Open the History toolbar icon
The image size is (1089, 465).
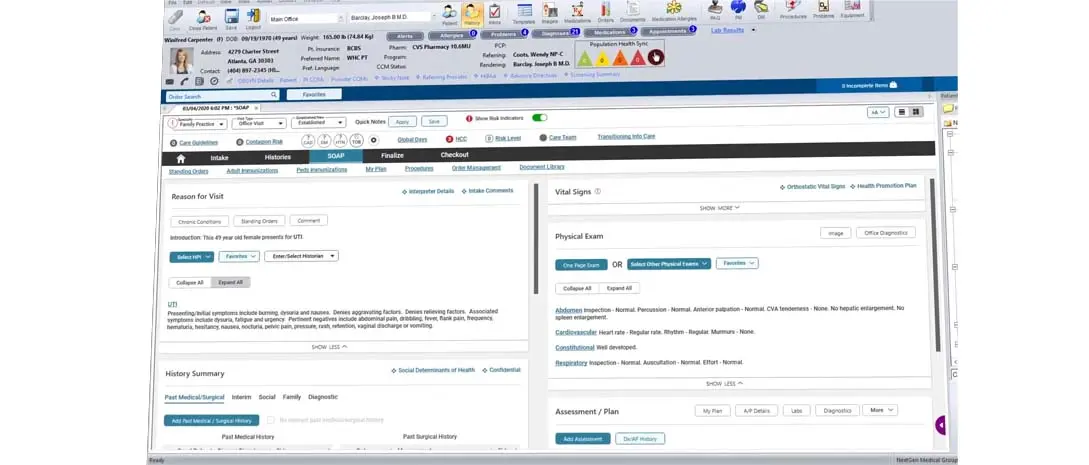[x=472, y=14]
